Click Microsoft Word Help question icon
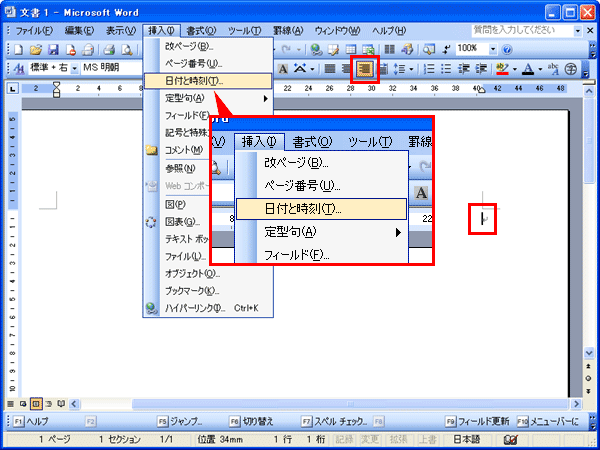600x450 pixels. pyautogui.click(x=507, y=49)
